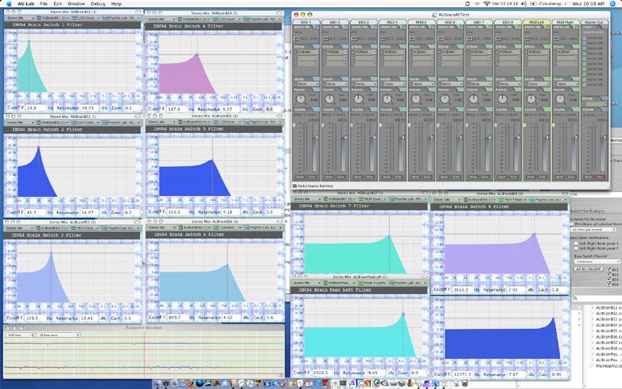Click the red Rec button on Master Out

(x=601, y=177)
